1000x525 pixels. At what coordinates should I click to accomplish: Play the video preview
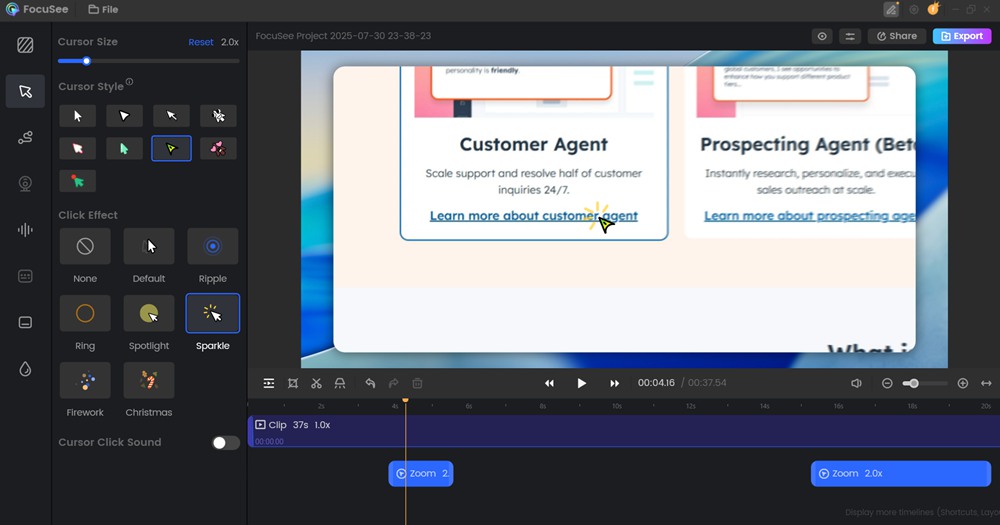tap(582, 383)
